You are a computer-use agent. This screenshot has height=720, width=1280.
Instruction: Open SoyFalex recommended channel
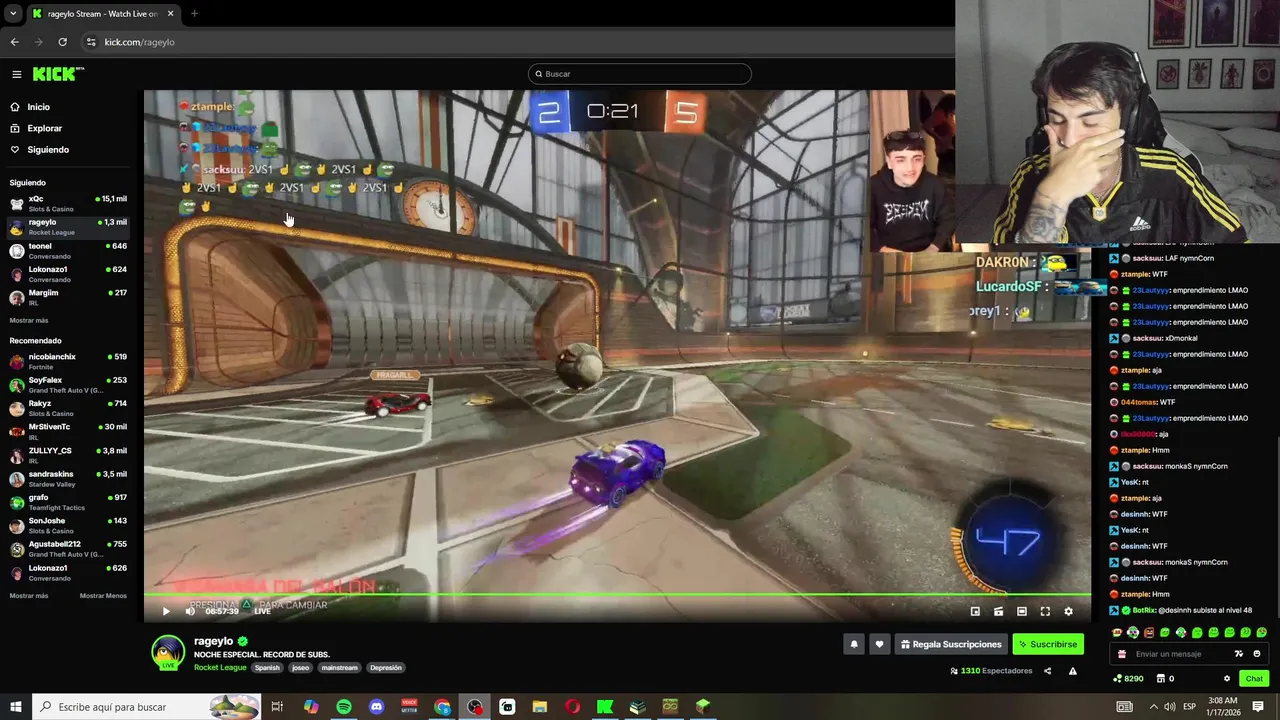point(68,385)
